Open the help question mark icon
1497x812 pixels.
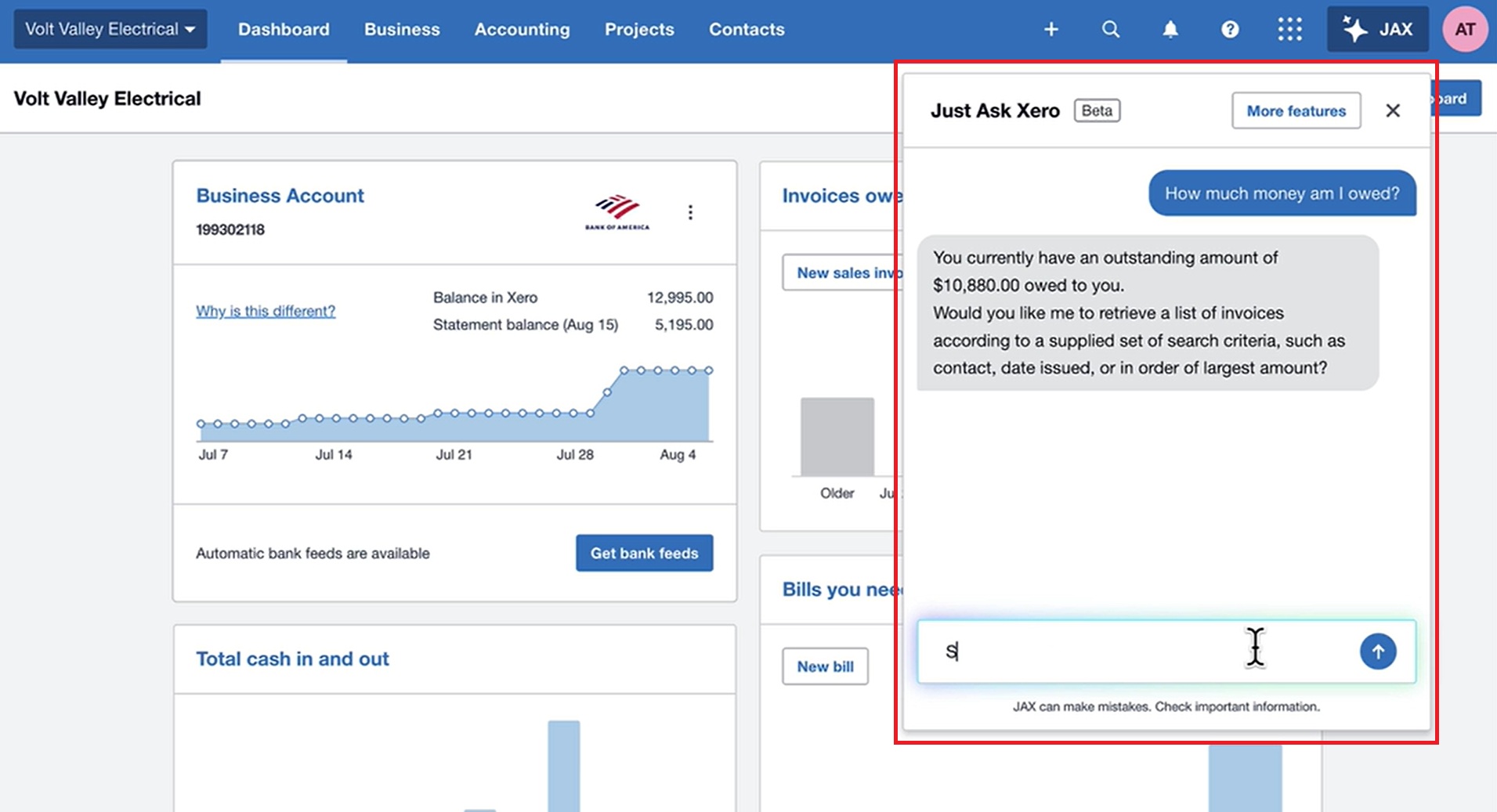point(1230,30)
